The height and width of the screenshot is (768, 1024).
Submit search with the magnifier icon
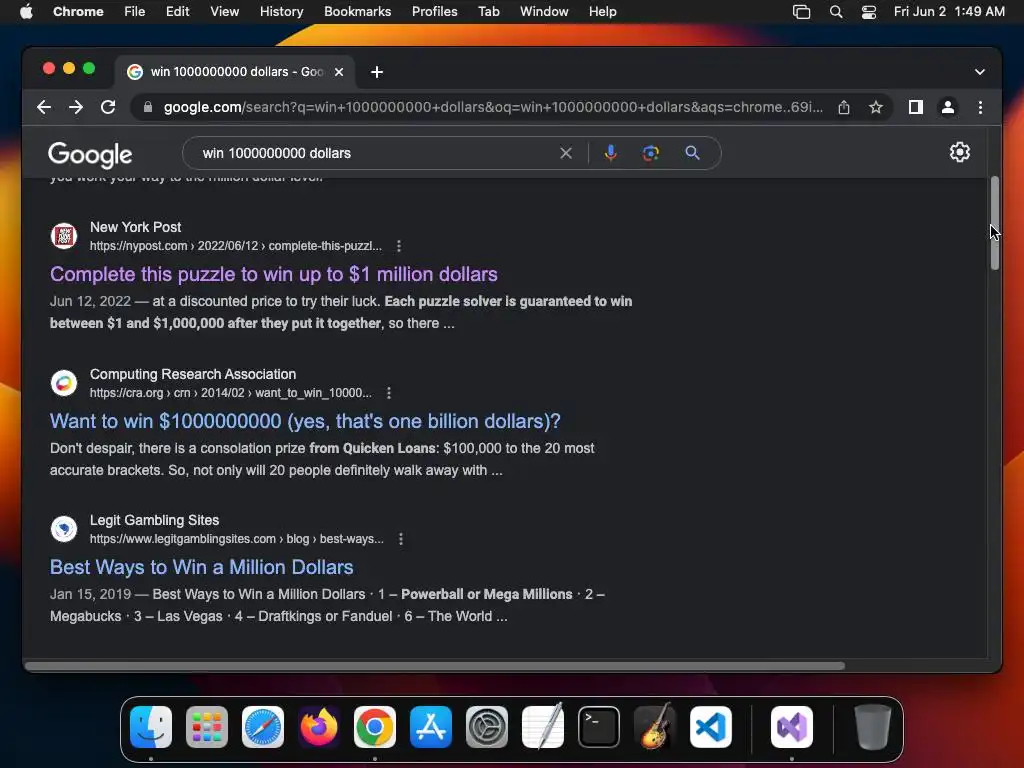point(692,153)
